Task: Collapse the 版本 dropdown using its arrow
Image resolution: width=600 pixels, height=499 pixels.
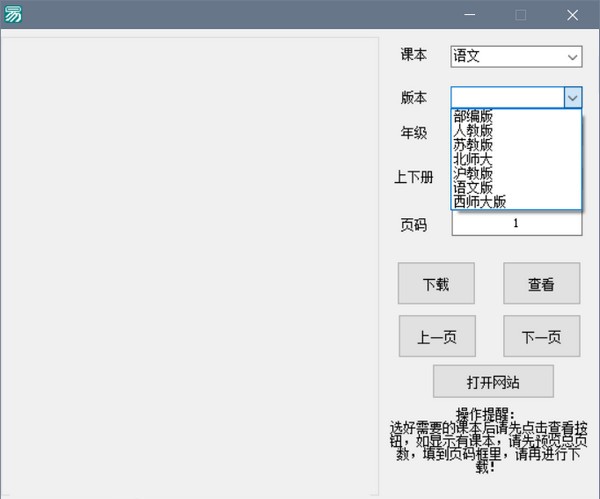Action: [572, 97]
